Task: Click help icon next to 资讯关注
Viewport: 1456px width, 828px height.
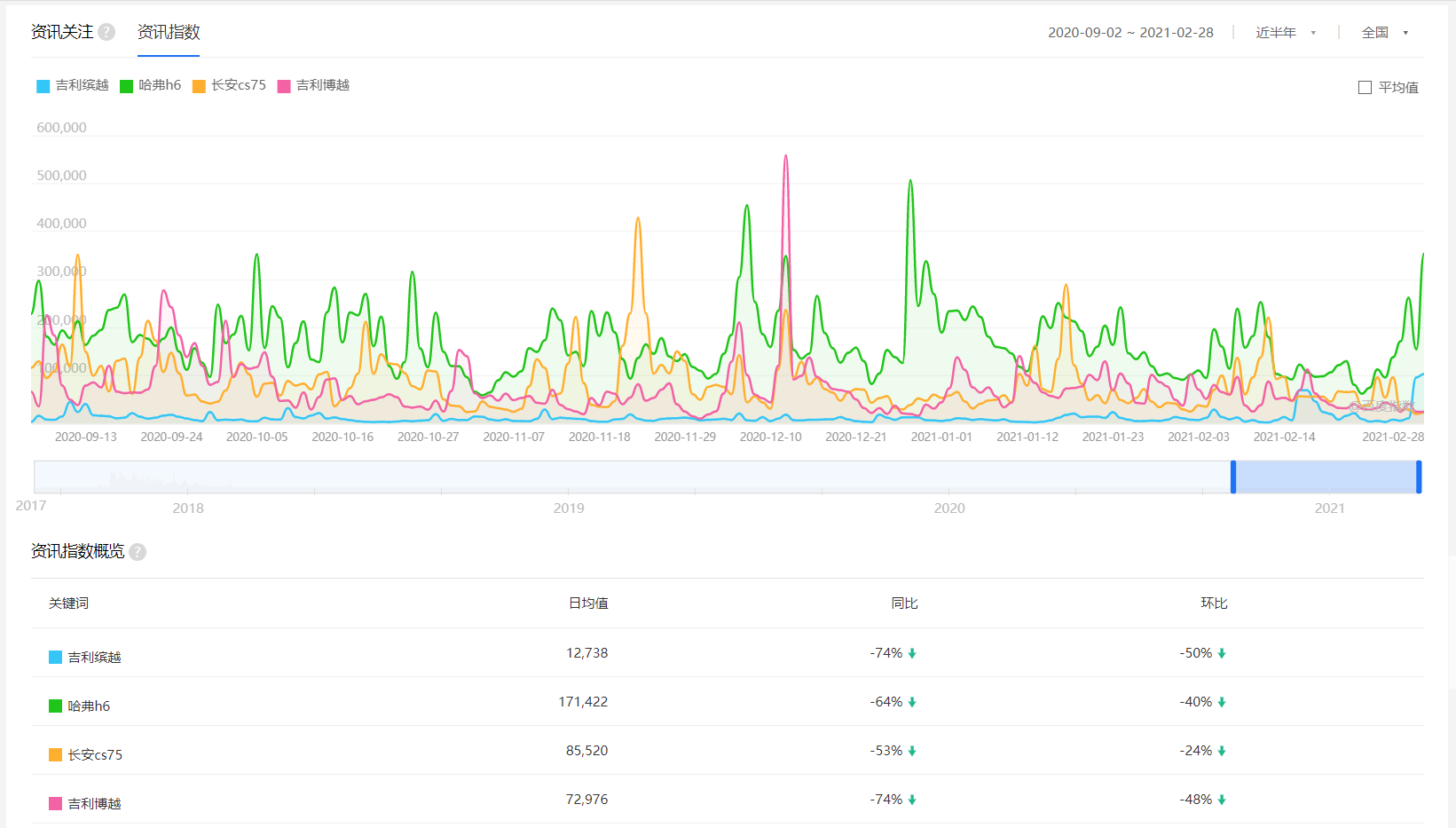Action: 106,32
